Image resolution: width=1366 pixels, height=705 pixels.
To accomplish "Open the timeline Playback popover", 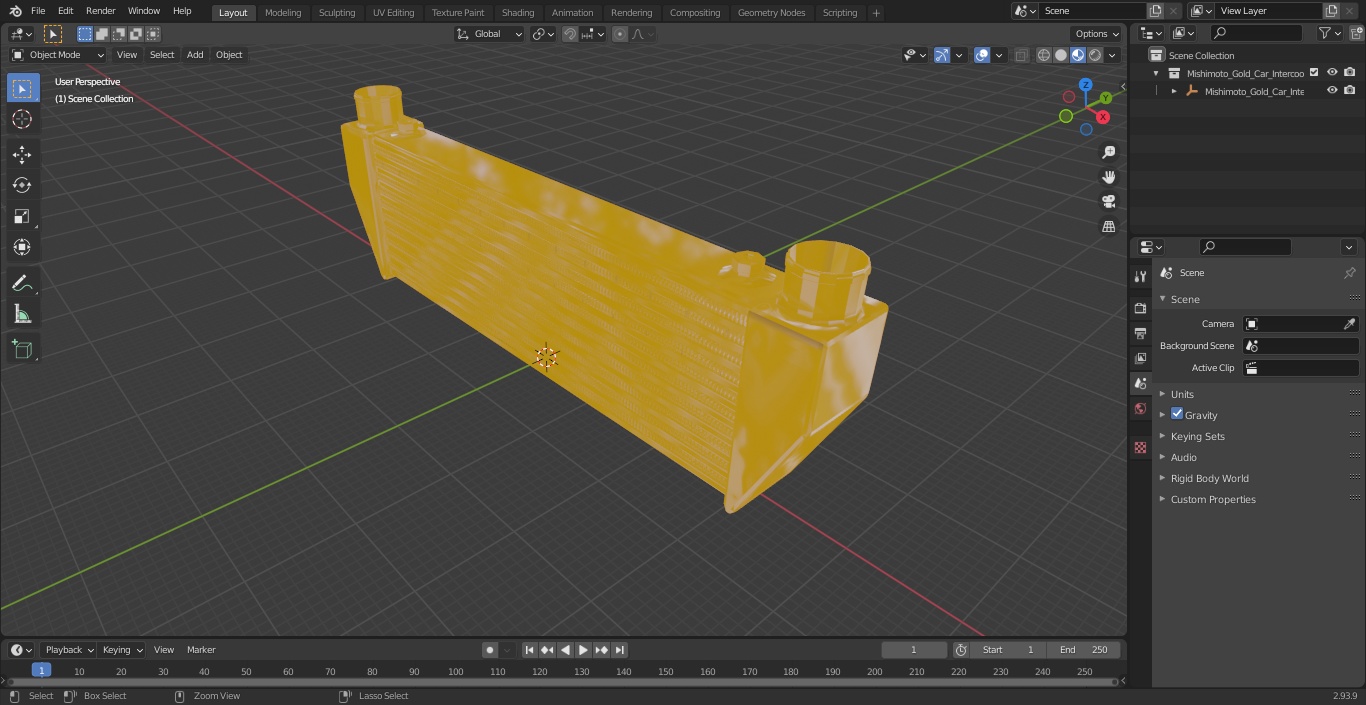I will click(x=70, y=650).
